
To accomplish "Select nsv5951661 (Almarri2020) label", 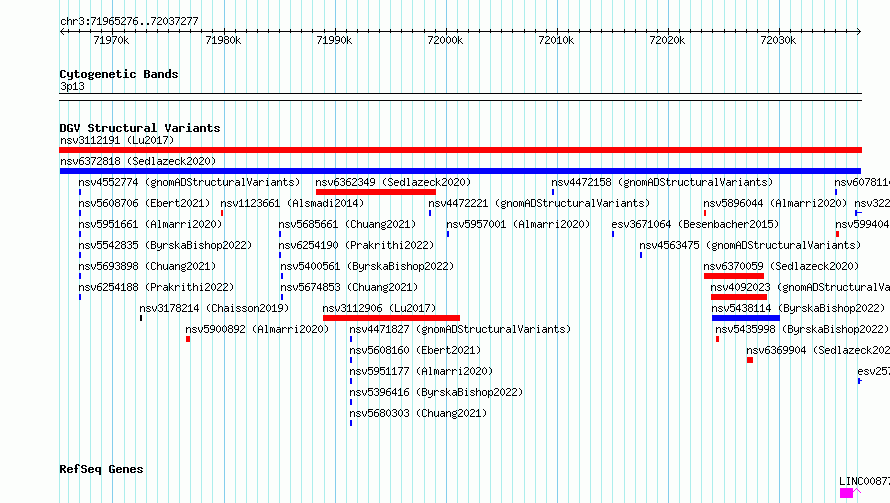I will tap(150, 224).
